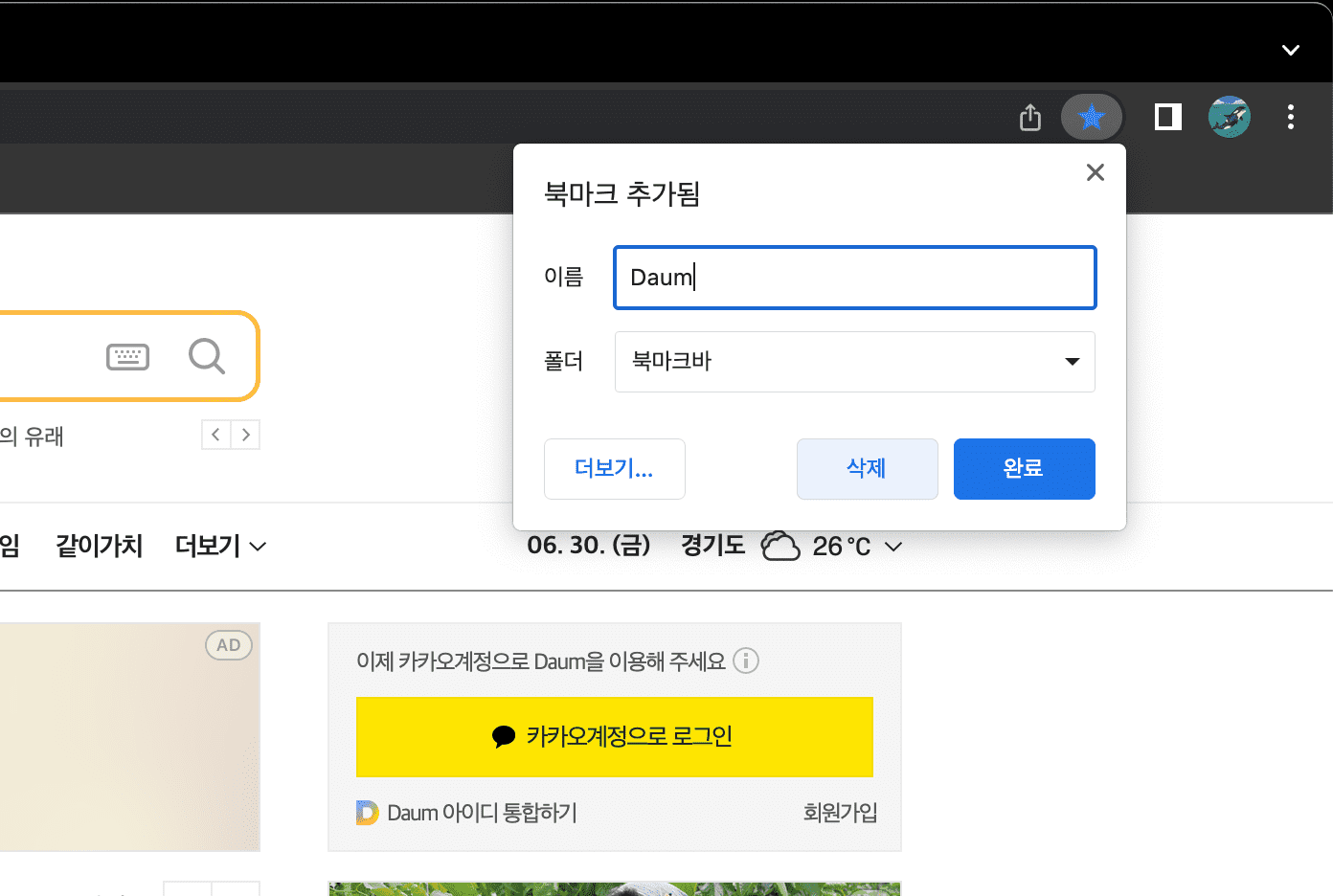
Task: Click the blue bookmark star icon
Action: pos(1091,118)
